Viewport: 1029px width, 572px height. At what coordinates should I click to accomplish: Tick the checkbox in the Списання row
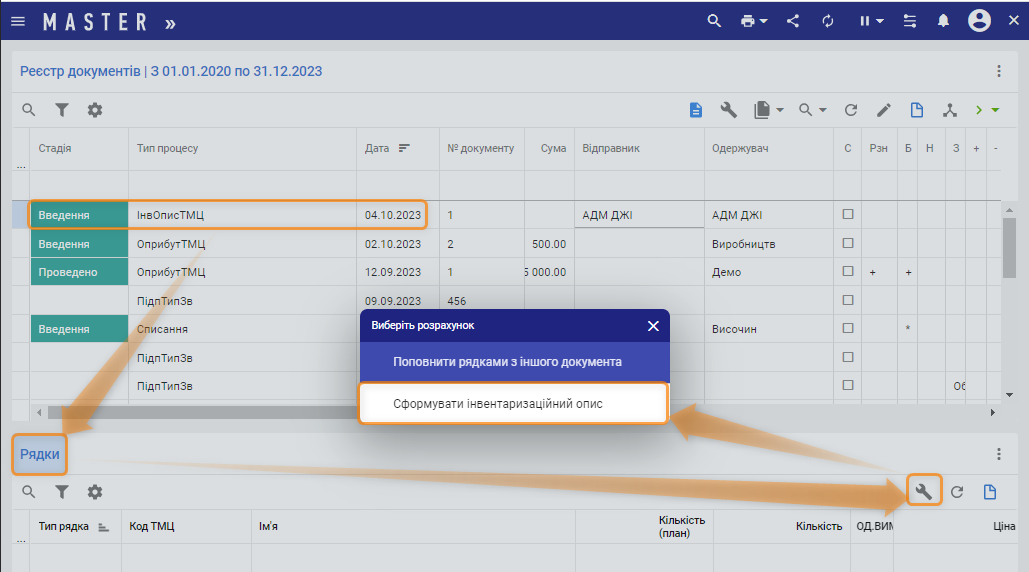pos(848,328)
